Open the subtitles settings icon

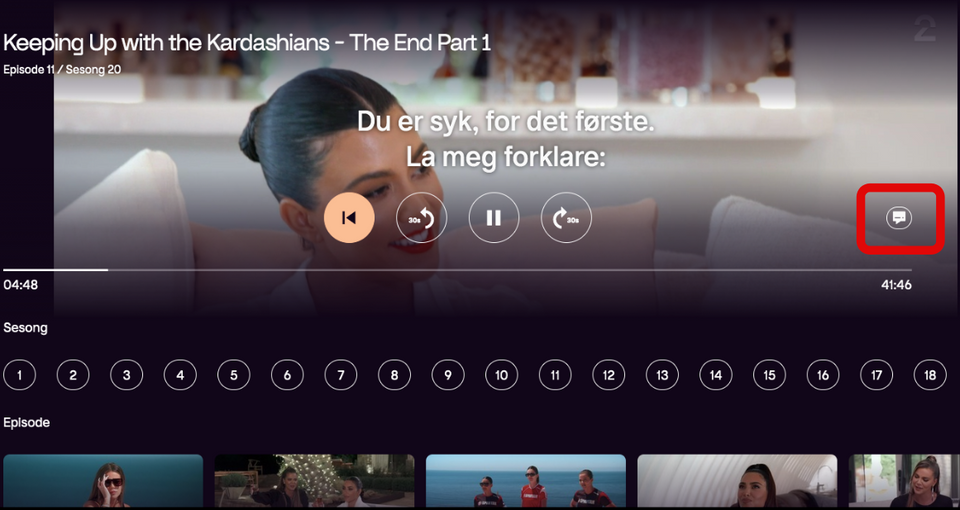pyautogui.click(x=899, y=217)
